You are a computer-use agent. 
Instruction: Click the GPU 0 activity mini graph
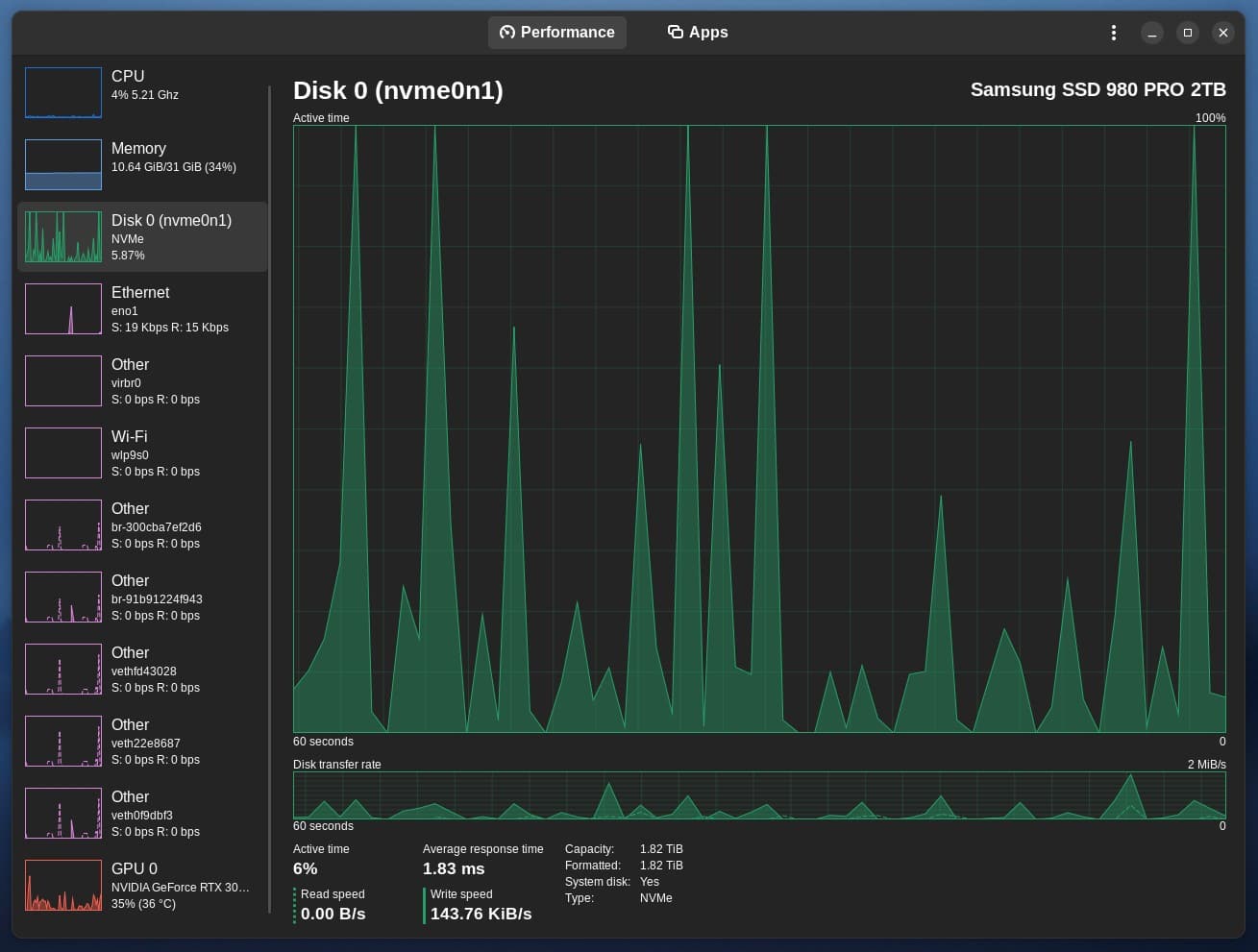[x=62, y=885]
